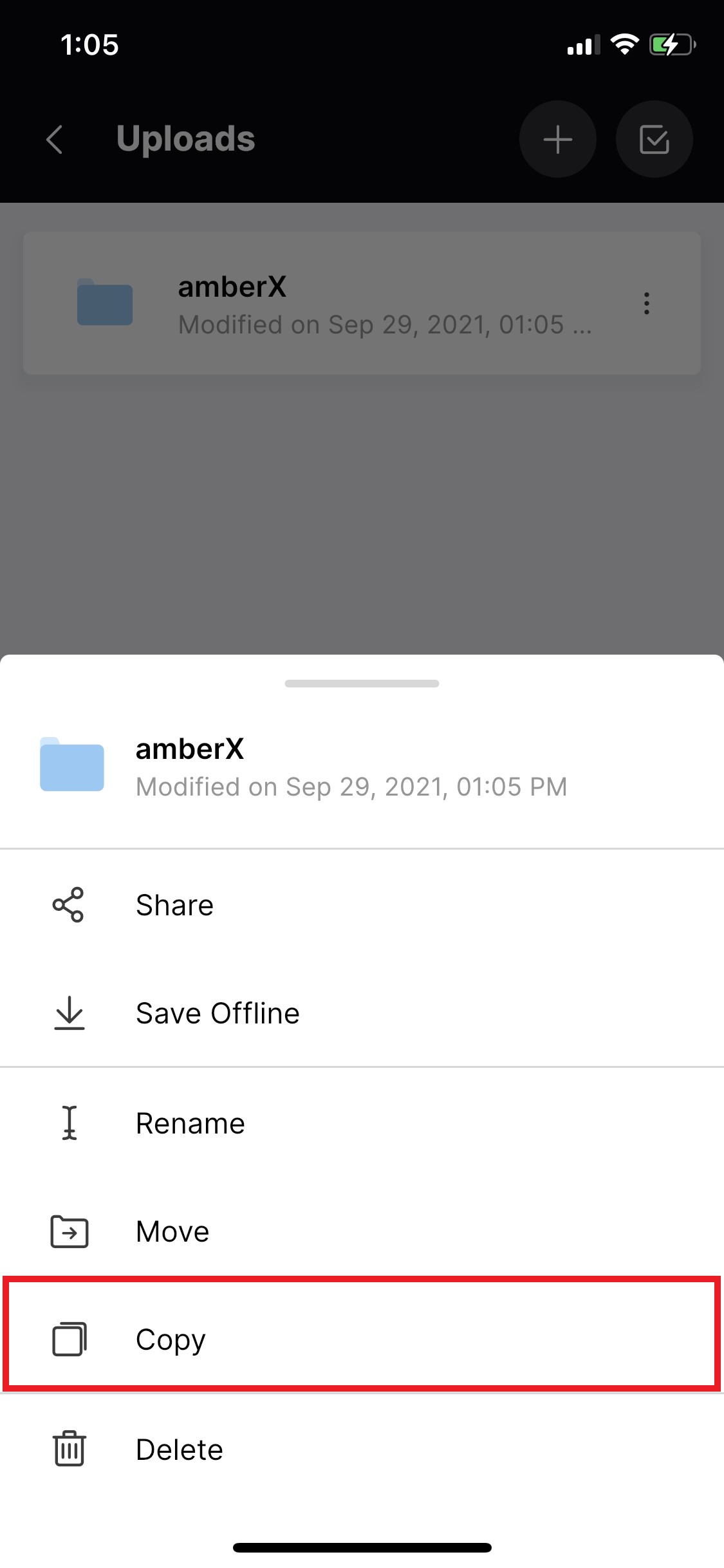
Task: Open the amberX three-dot menu
Action: point(646,303)
